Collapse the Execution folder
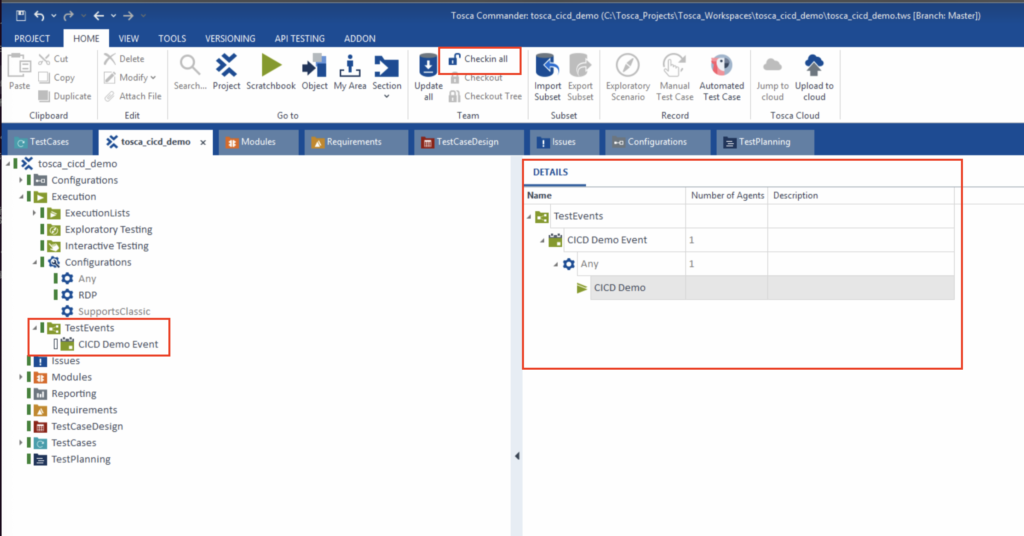The width and height of the screenshot is (1024, 536). (x=21, y=197)
